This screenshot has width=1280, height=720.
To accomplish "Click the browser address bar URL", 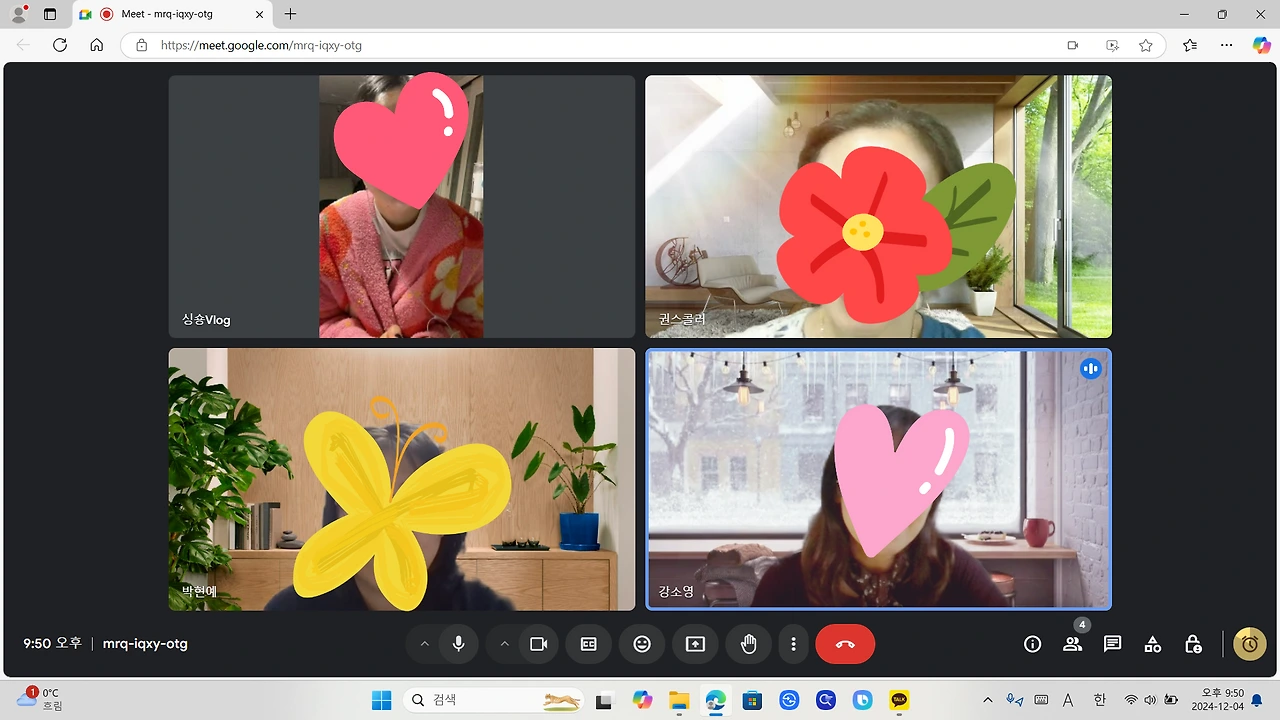I will point(261,45).
